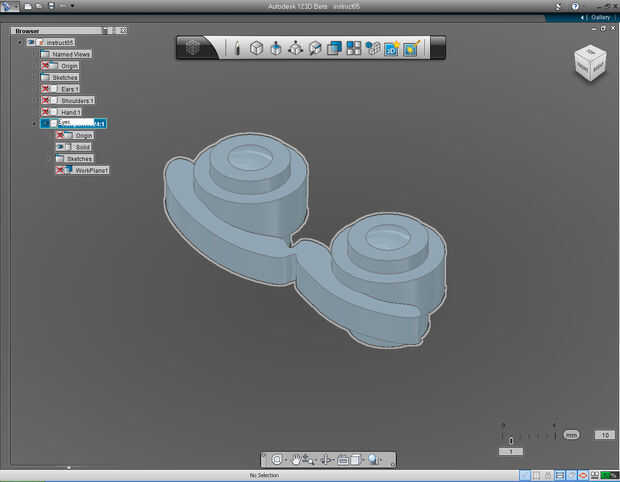Toggle visibility of Hand:1 component

click(45, 112)
